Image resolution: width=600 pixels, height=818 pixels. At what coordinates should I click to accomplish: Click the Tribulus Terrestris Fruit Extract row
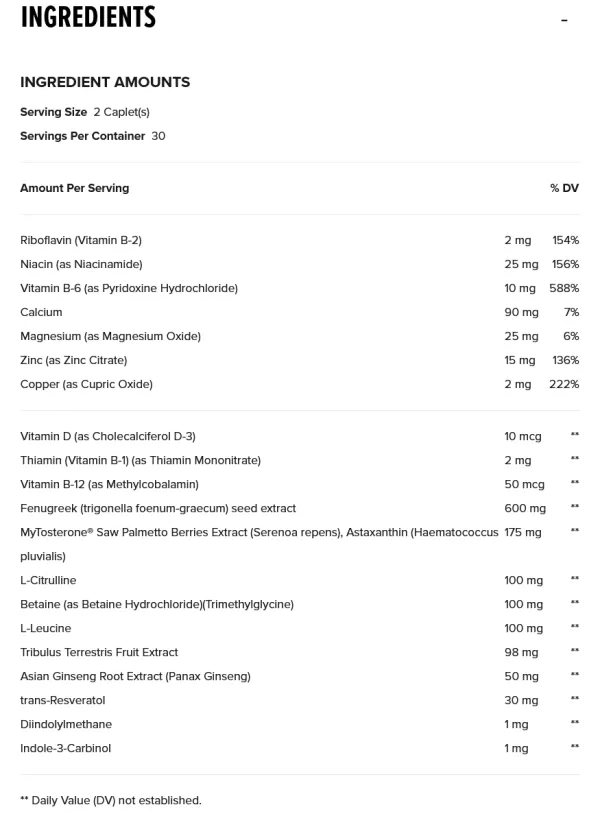click(x=99, y=652)
